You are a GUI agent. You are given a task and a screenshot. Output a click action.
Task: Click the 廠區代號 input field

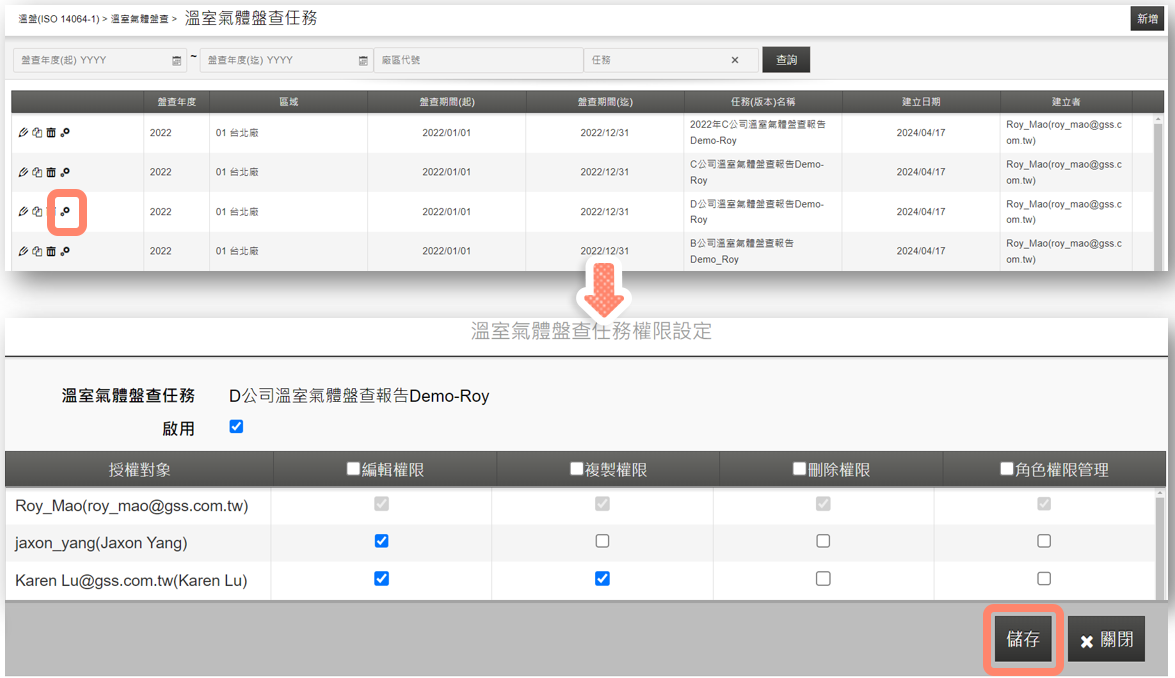coord(478,60)
